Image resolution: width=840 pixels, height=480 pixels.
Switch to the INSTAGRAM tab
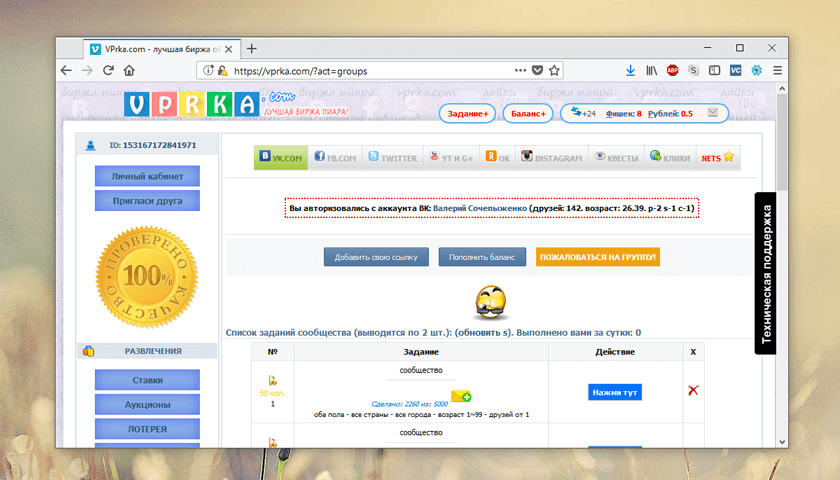[x=552, y=158]
